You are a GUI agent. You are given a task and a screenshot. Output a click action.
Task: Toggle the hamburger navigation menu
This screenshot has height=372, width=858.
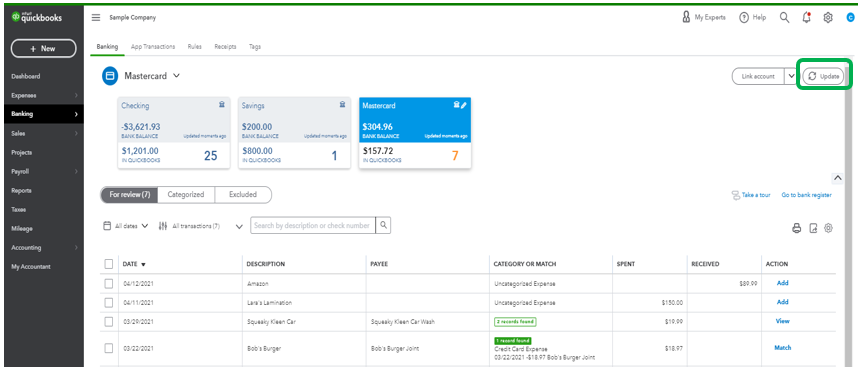tap(96, 18)
